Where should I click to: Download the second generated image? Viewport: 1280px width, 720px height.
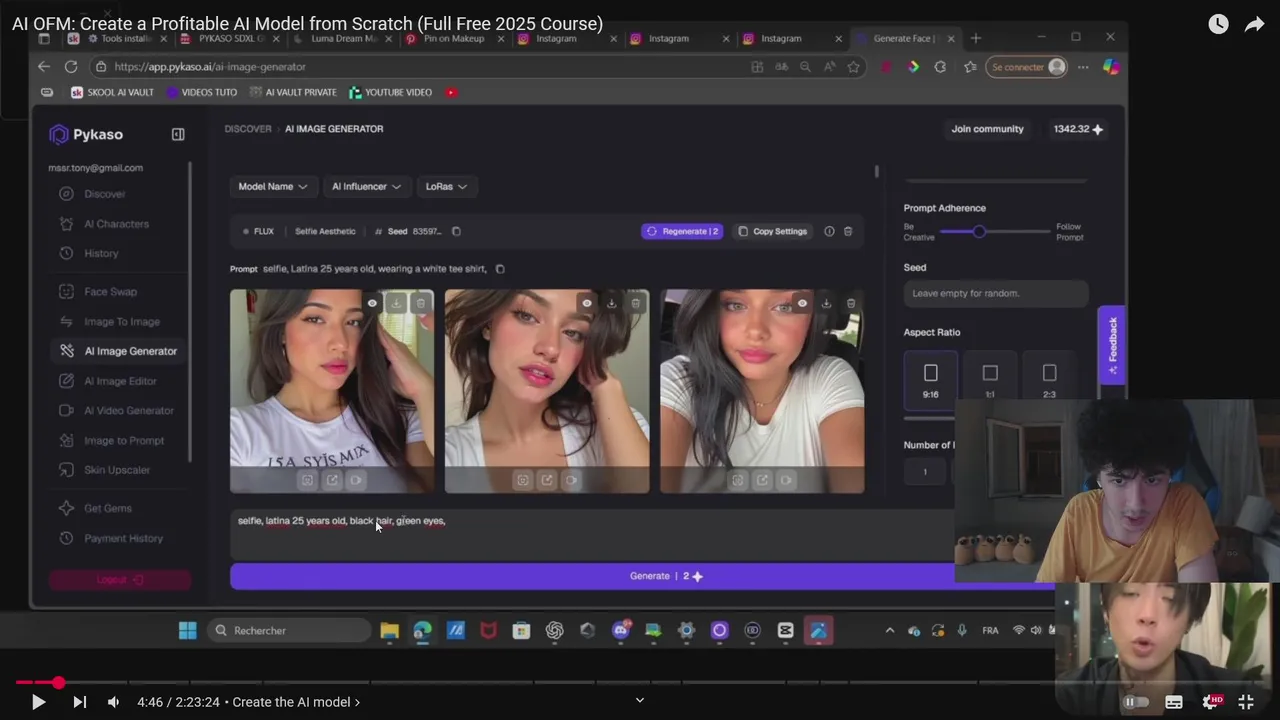point(611,303)
